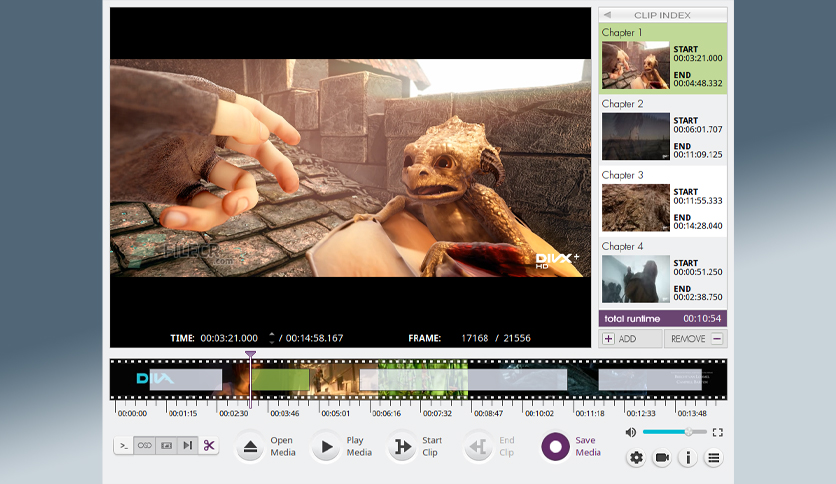The height and width of the screenshot is (484, 836).
Task: Click the current frame number 17168
Action: 475,338
